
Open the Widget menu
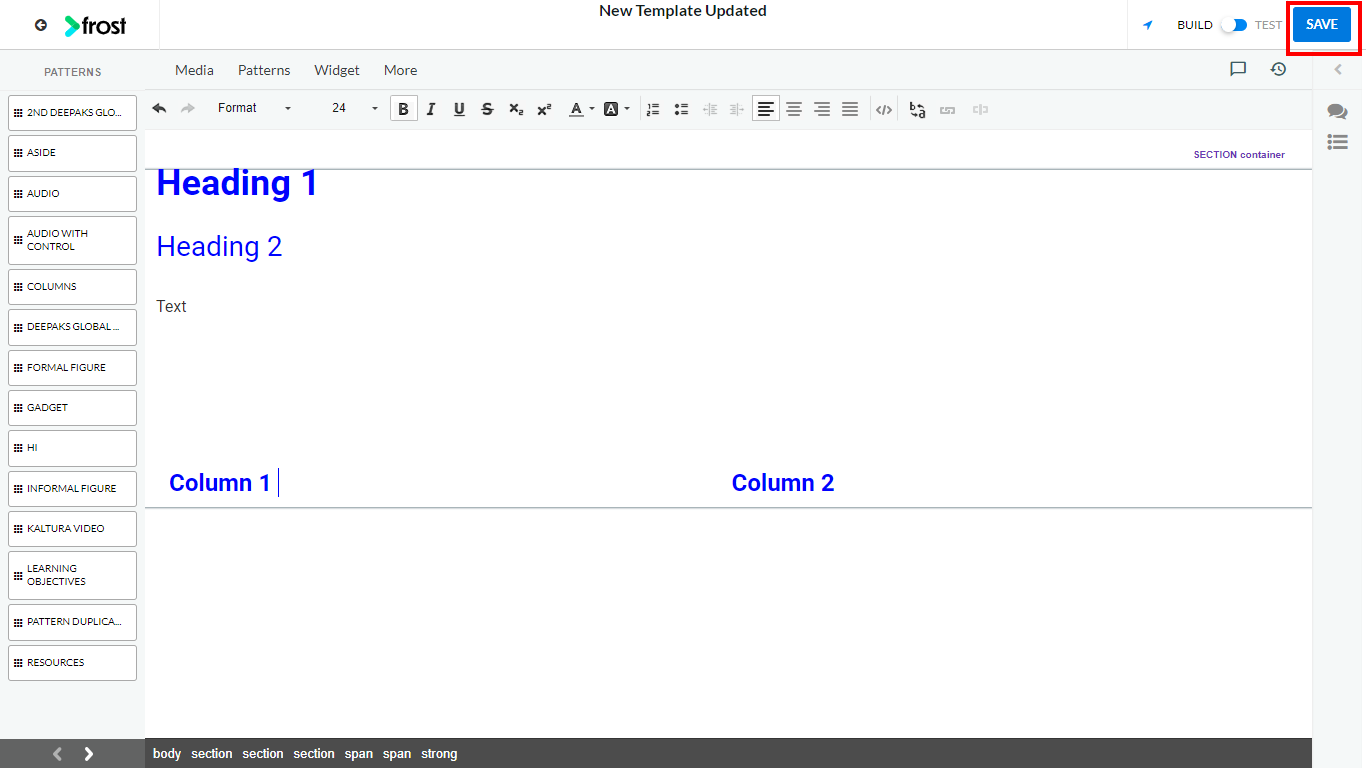(337, 70)
